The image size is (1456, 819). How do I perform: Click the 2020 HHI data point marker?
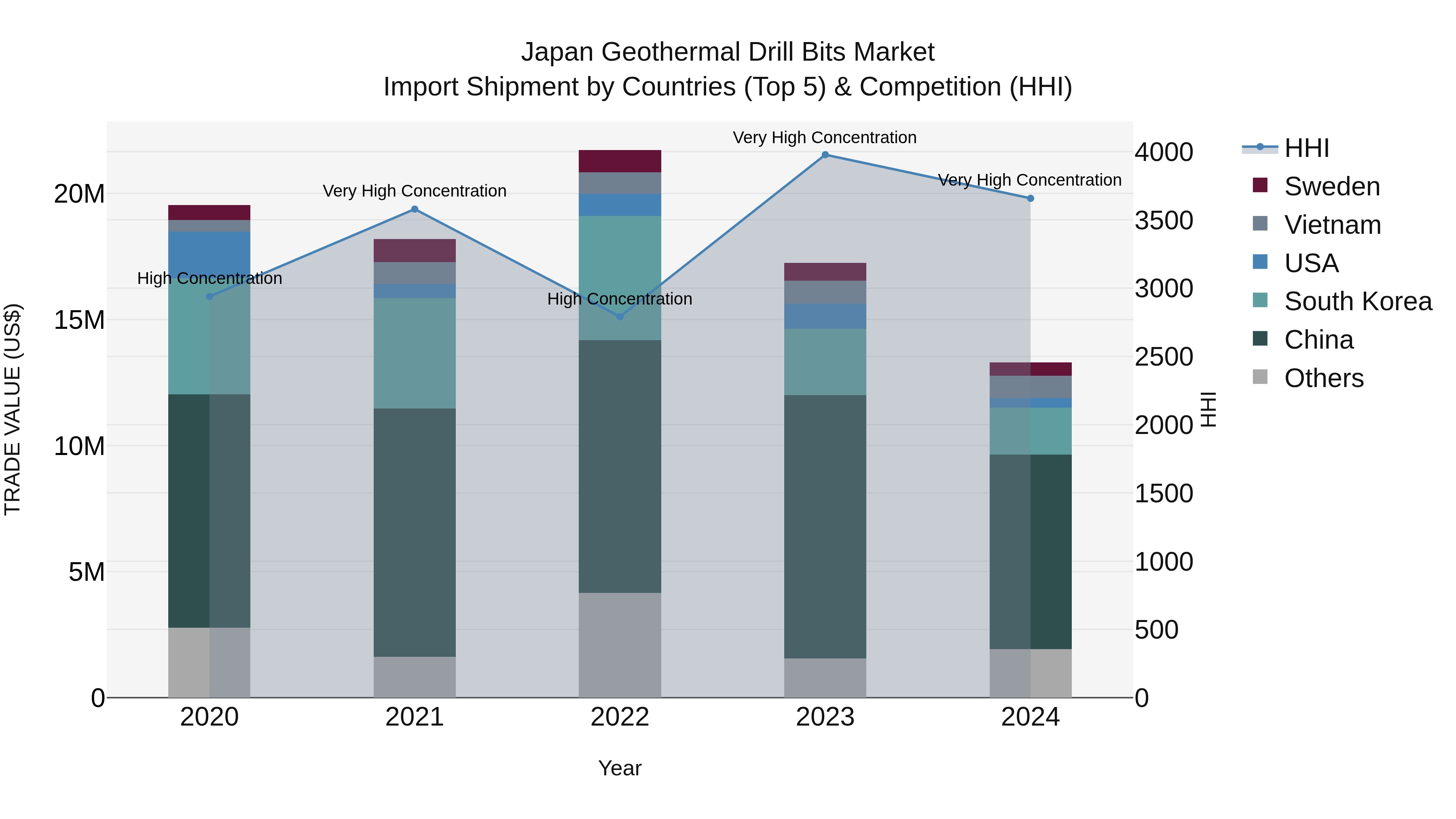(x=209, y=296)
